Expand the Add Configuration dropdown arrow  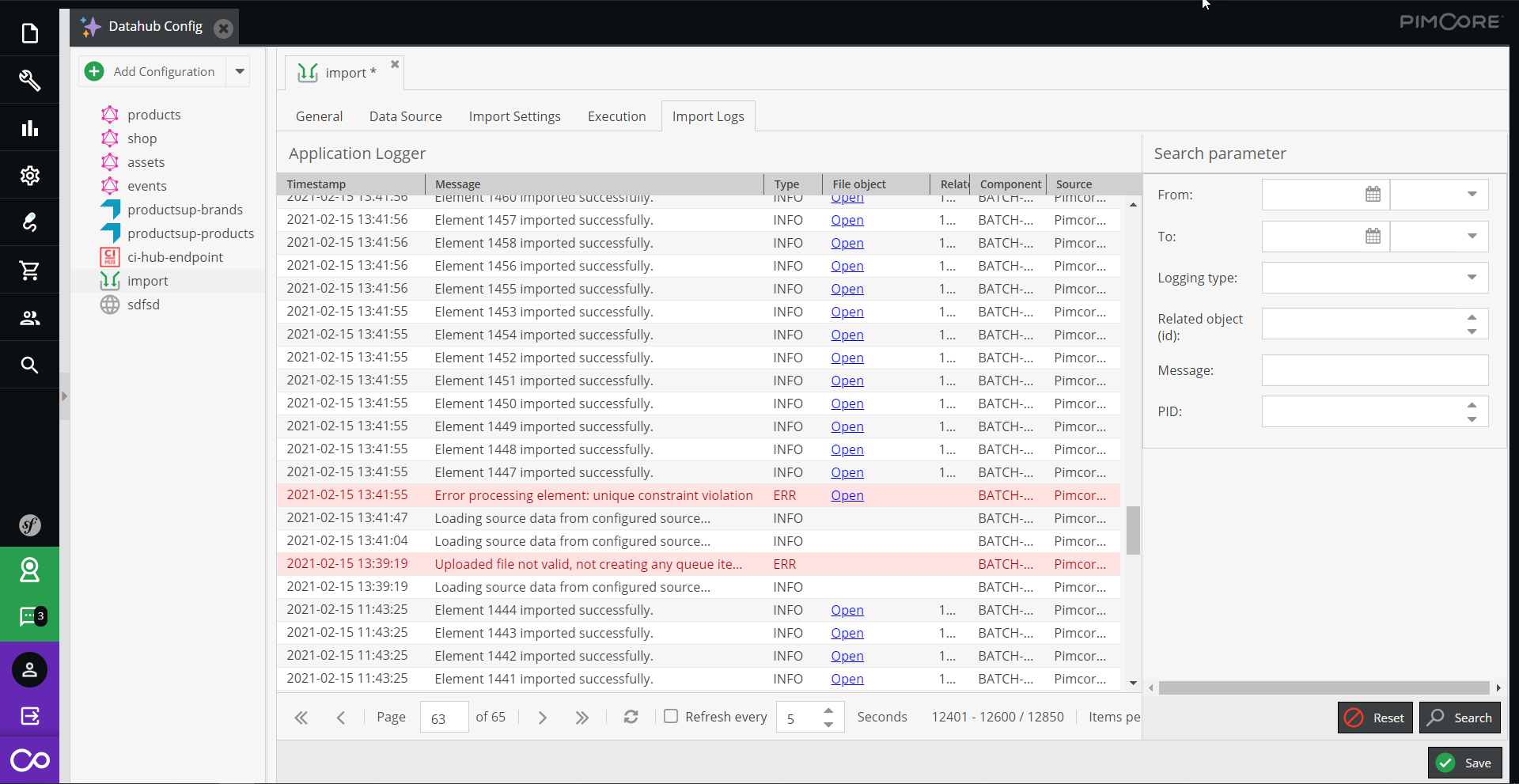pyautogui.click(x=240, y=71)
